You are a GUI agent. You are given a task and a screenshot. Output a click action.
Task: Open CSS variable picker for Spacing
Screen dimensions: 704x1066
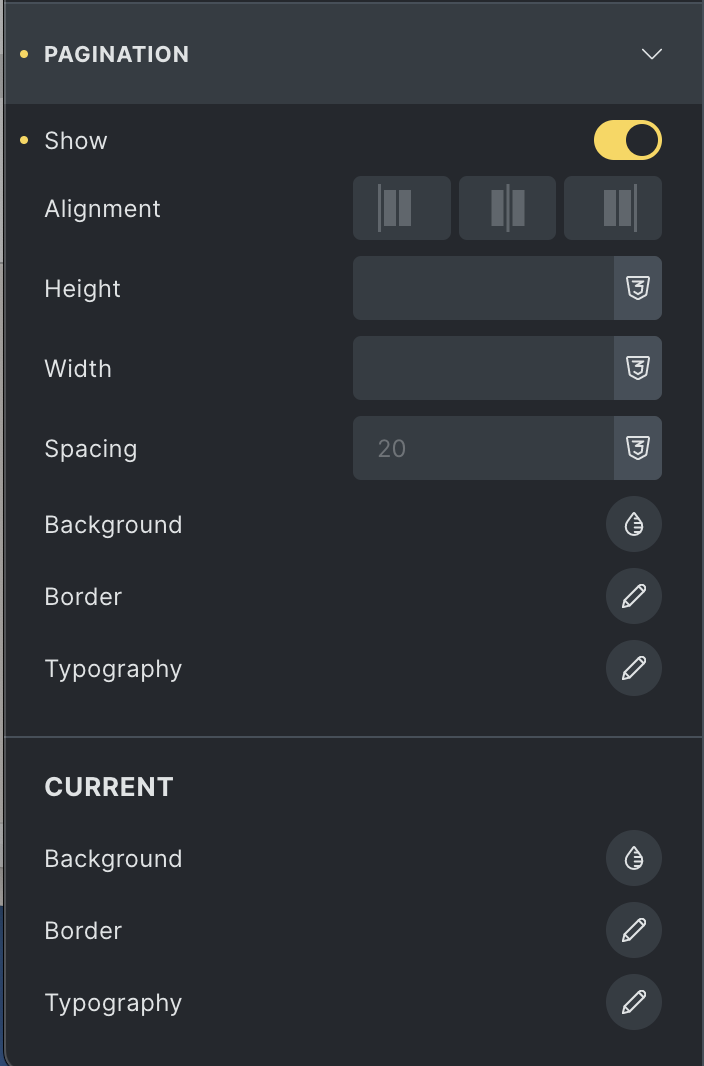click(x=638, y=448)
